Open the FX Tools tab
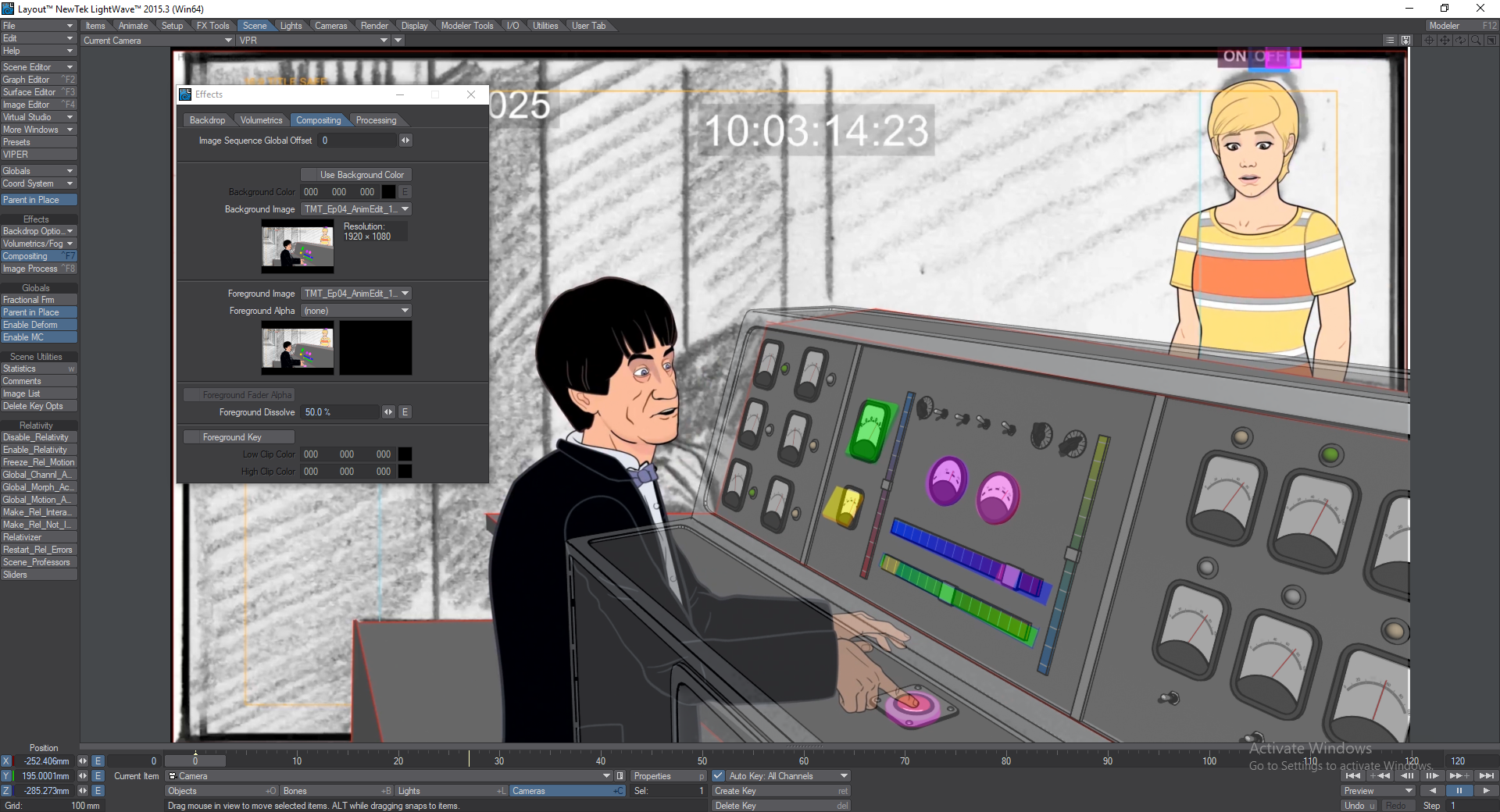 click(212, 26)
